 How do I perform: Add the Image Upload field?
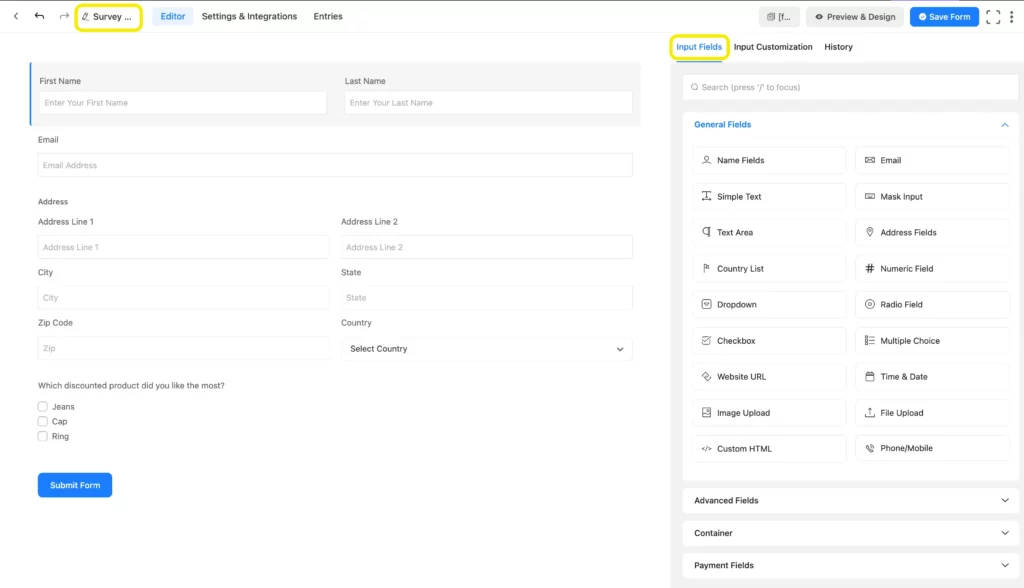point(769,413)
